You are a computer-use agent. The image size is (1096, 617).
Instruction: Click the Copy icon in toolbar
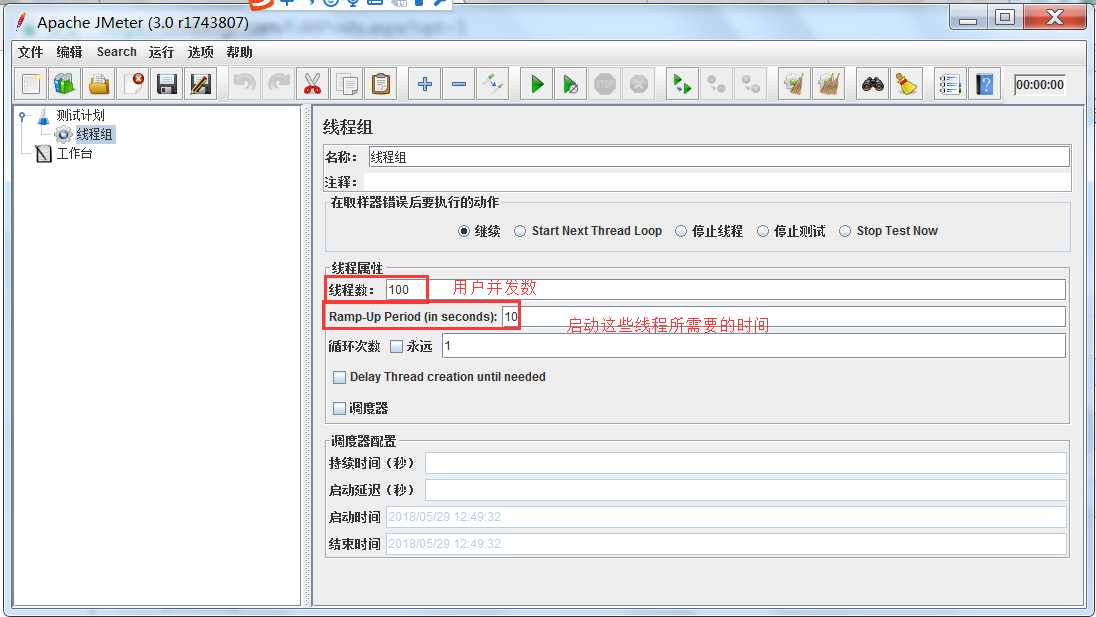pyautogui.click(x=347, y=85)
